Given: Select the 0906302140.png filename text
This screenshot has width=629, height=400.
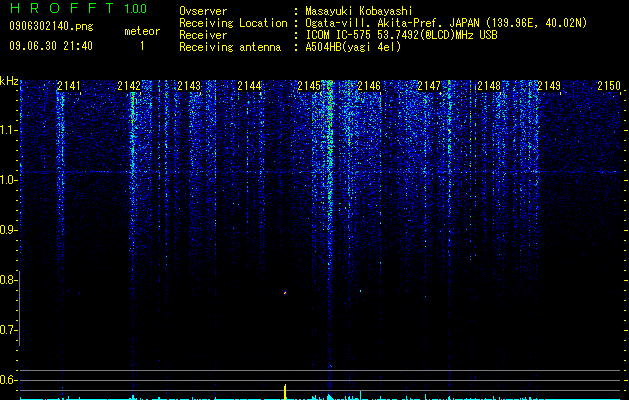Looking at the screenshot, I should pyautogui.click(x=51, y=26).
